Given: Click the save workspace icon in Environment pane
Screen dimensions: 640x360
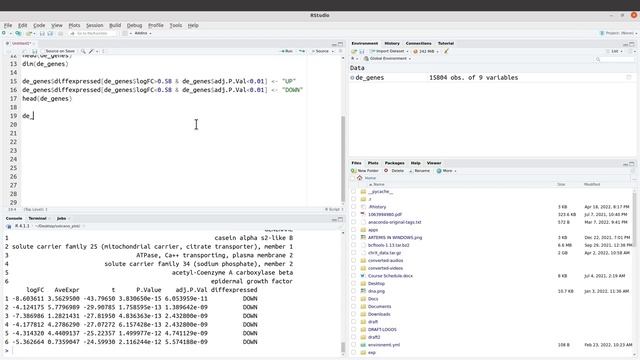Looking at the screenshot, I should pyautogui.click(x=362, y=51).
